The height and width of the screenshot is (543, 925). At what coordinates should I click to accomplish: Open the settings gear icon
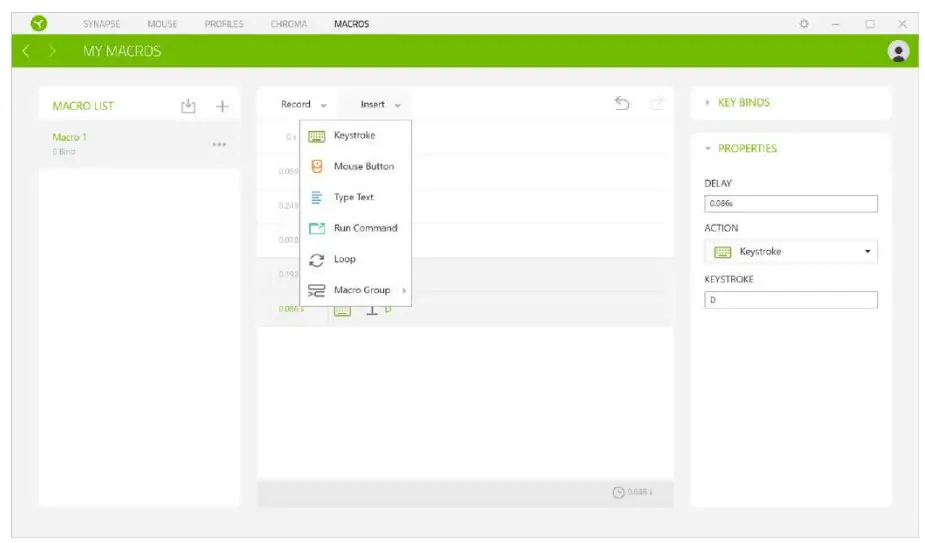click(804, 24)
